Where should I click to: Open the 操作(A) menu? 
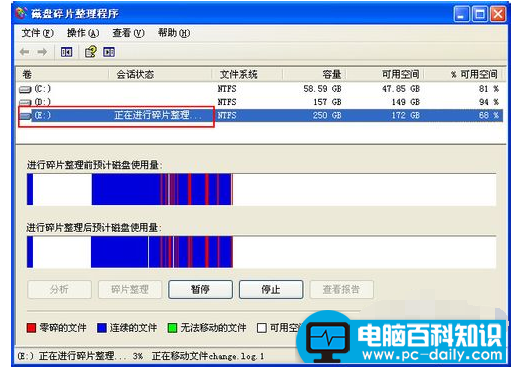(x=83, y=33)
